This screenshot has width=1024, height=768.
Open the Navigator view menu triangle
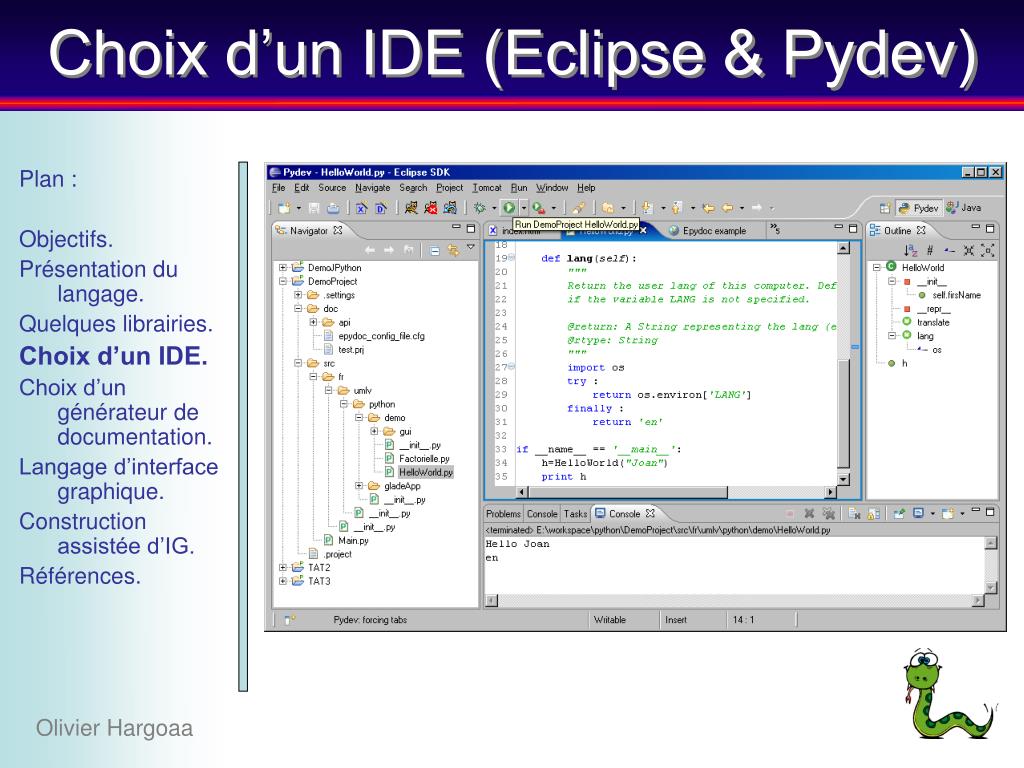click(471, 247)
